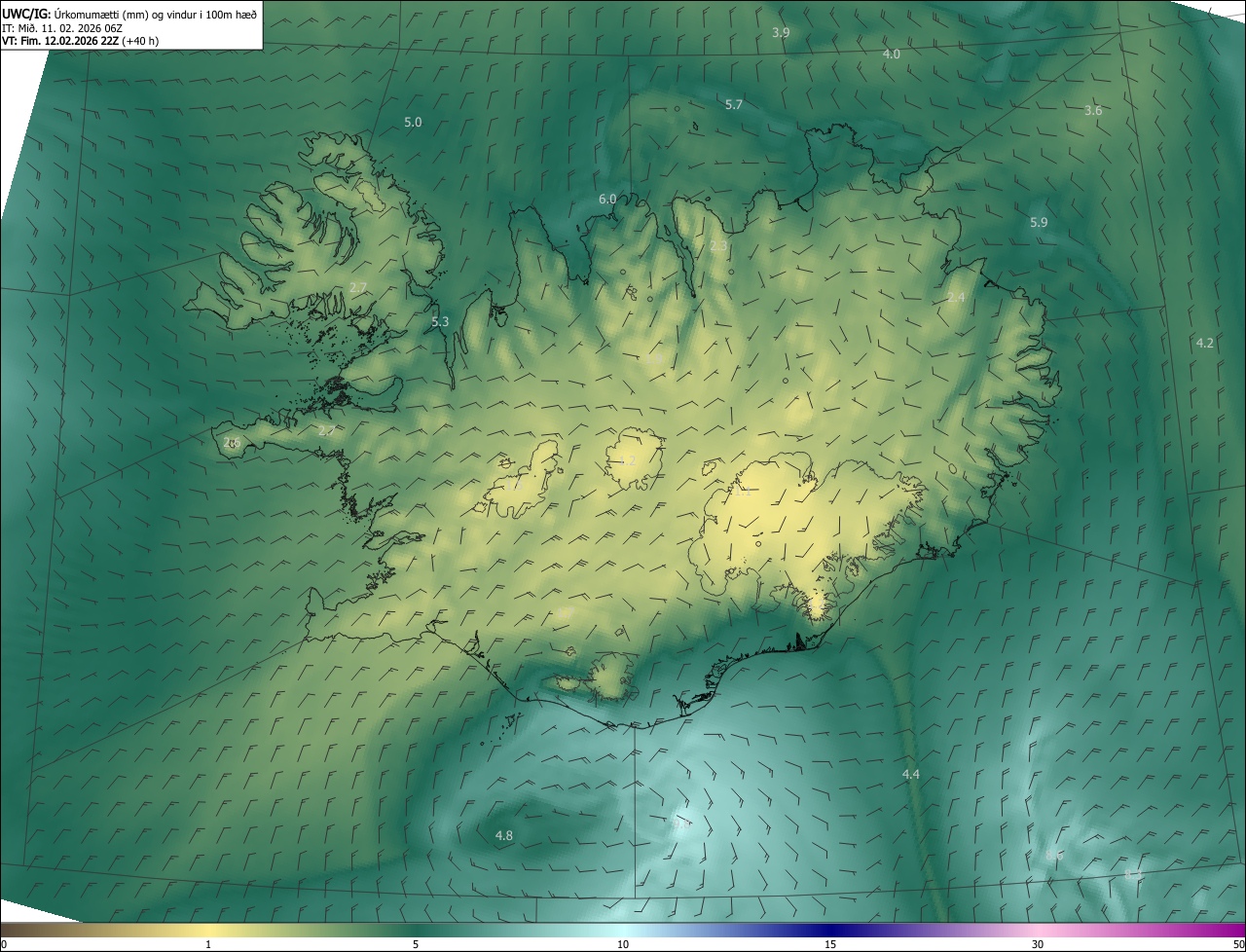Screen dimensions: 1246x952
Task: Click the 6.0 value on the map
Action: [x=607, y=200]
